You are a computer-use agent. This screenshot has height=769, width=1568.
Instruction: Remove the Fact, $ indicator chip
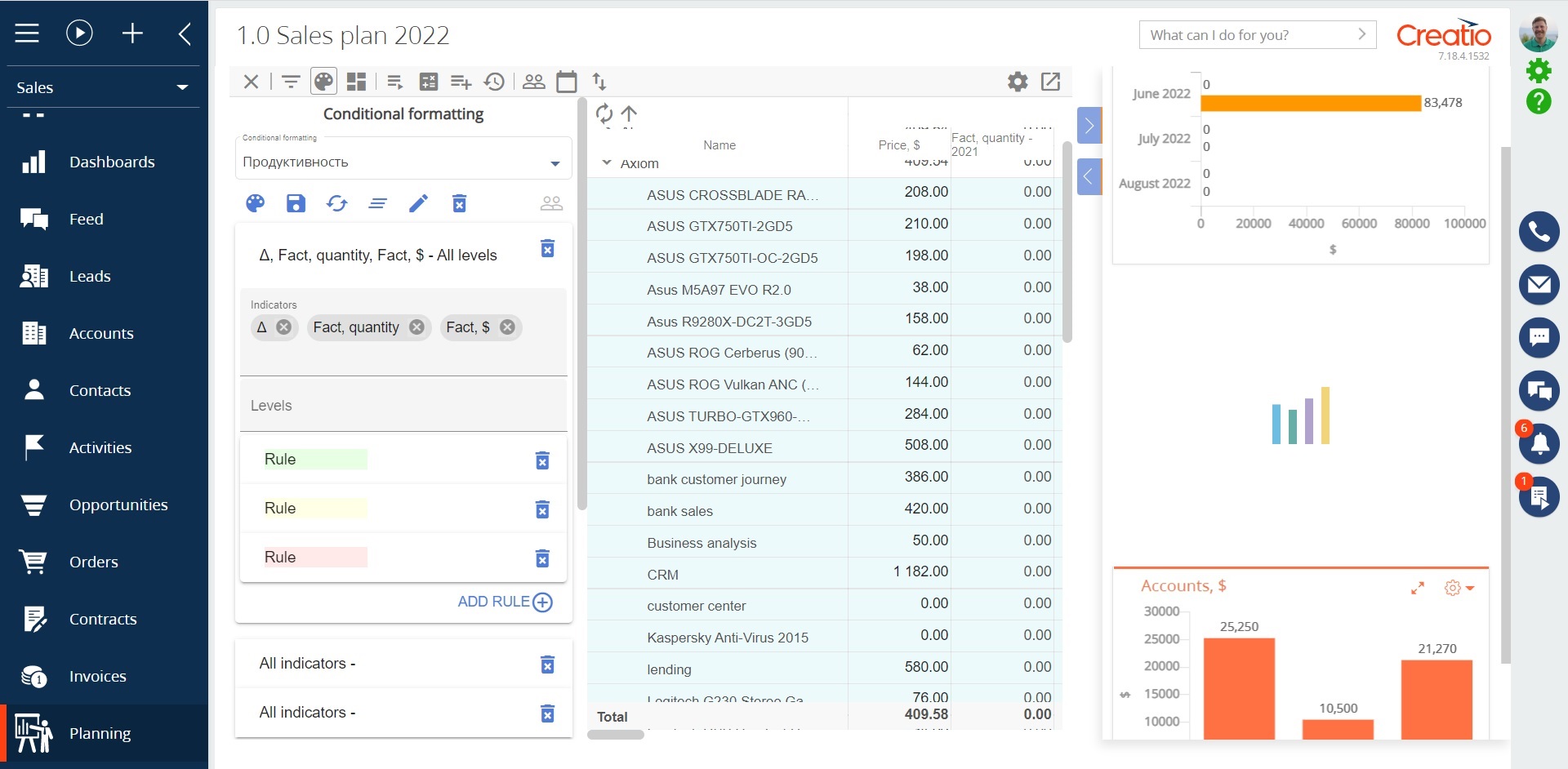[x=506, y=327]
